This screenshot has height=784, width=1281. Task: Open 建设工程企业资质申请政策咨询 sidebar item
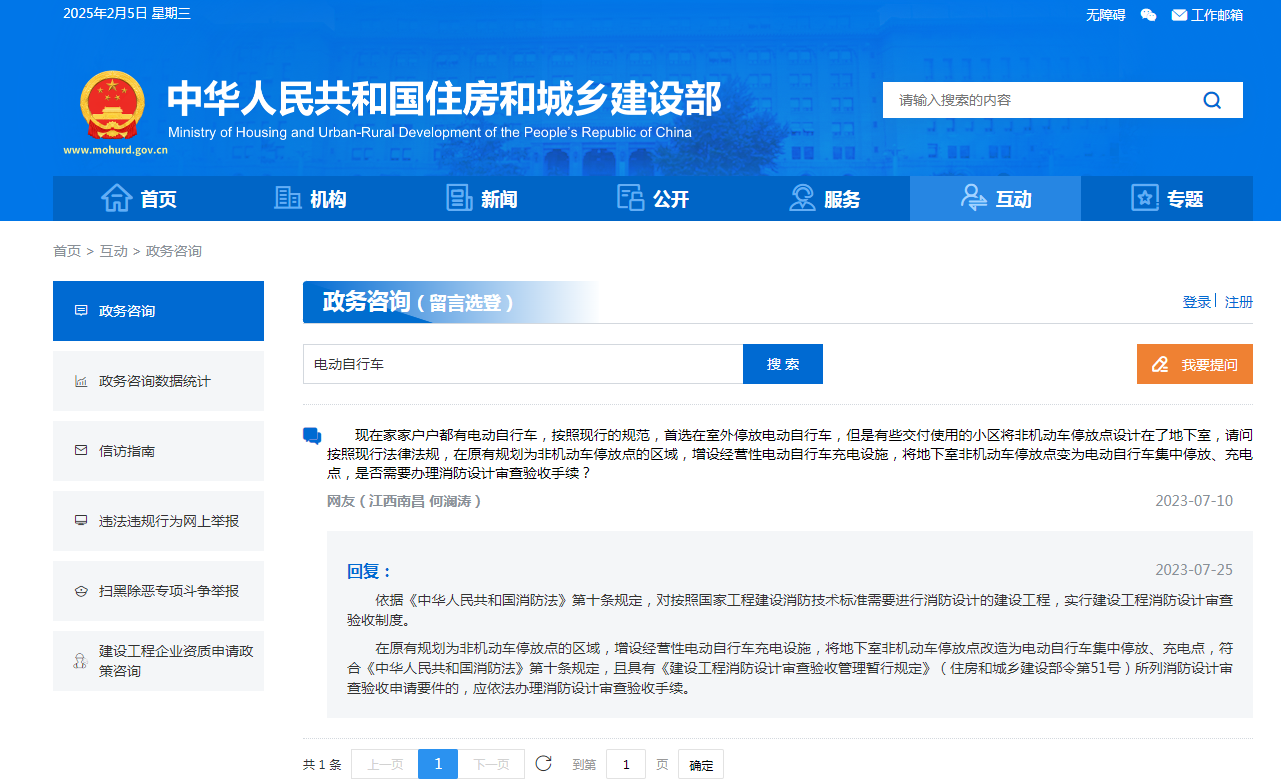[x=158, y=661]
